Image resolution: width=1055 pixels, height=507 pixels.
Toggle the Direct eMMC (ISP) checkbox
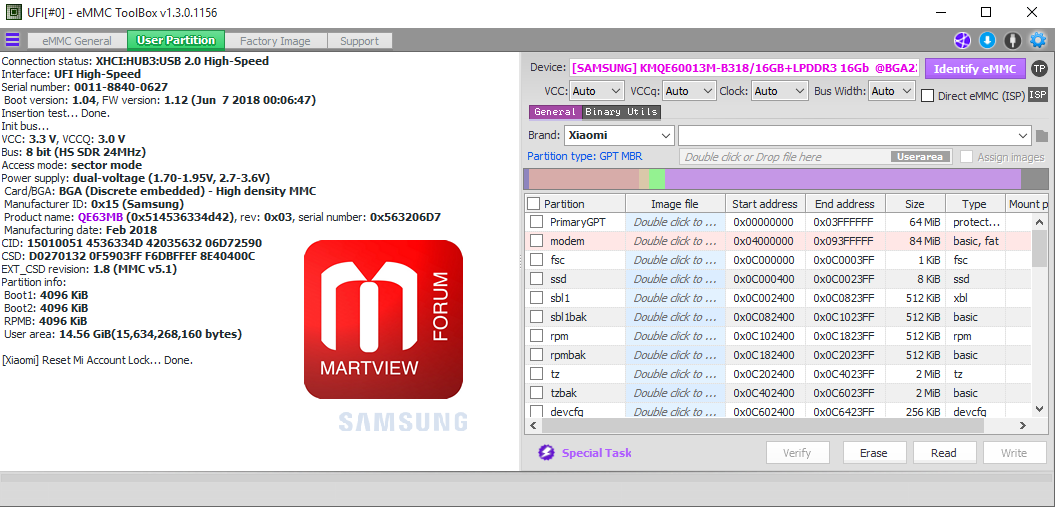point(927,95)
